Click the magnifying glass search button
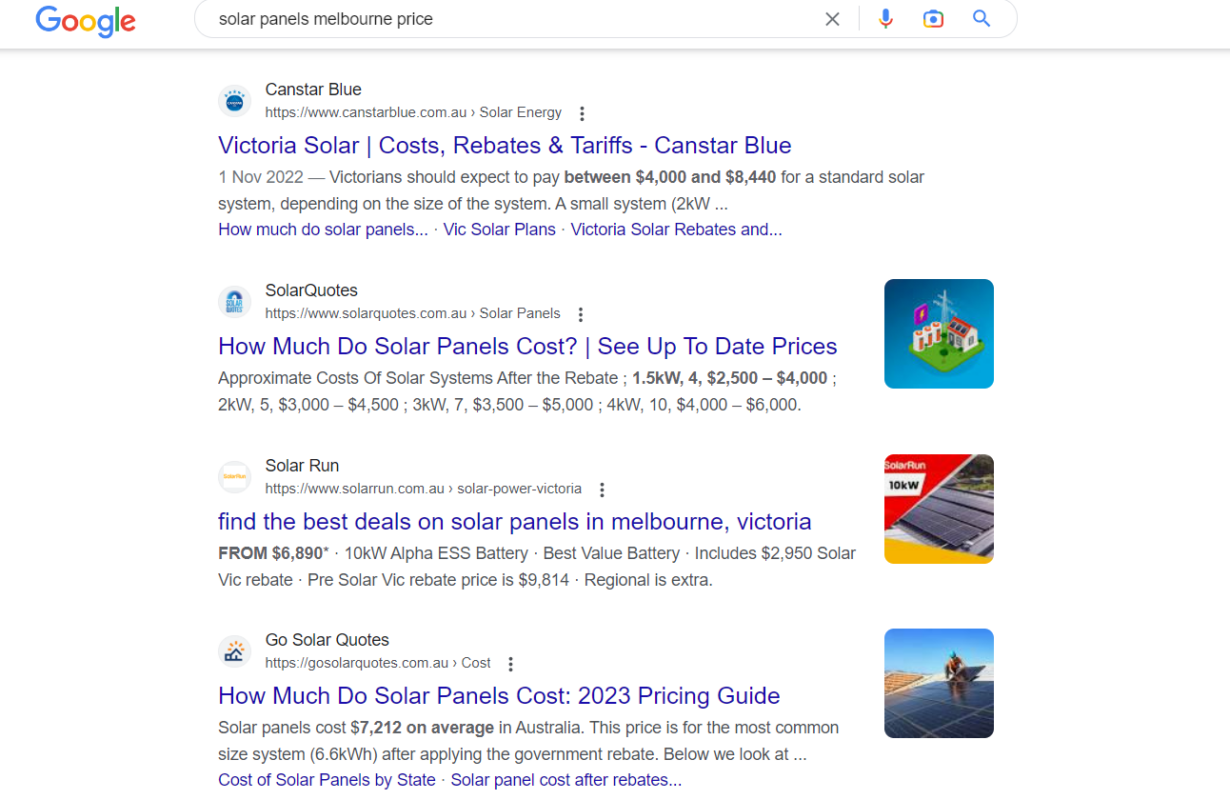 coord(981,19)
